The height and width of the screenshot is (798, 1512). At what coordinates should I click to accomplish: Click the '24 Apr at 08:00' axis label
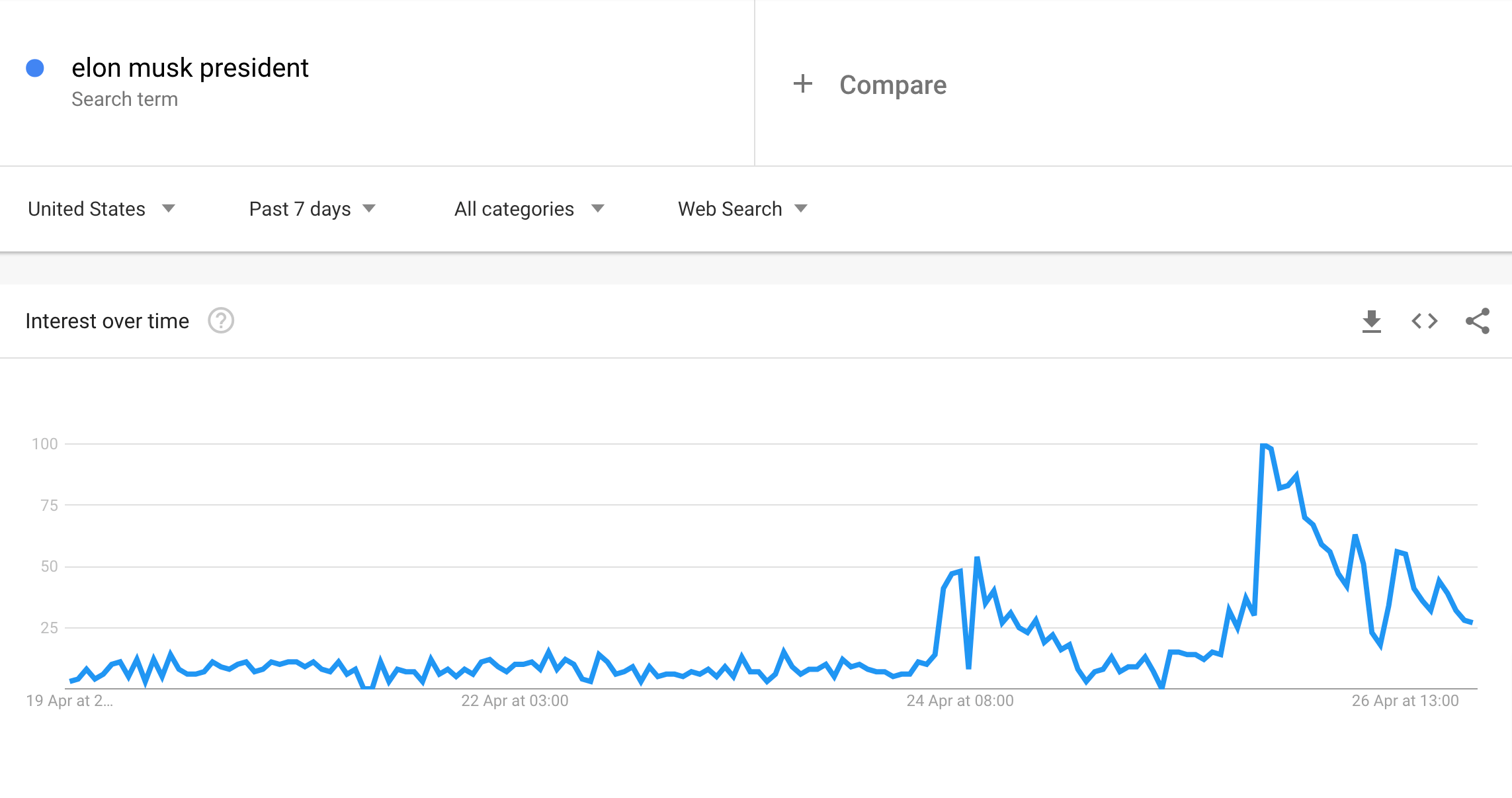point(960,701)
